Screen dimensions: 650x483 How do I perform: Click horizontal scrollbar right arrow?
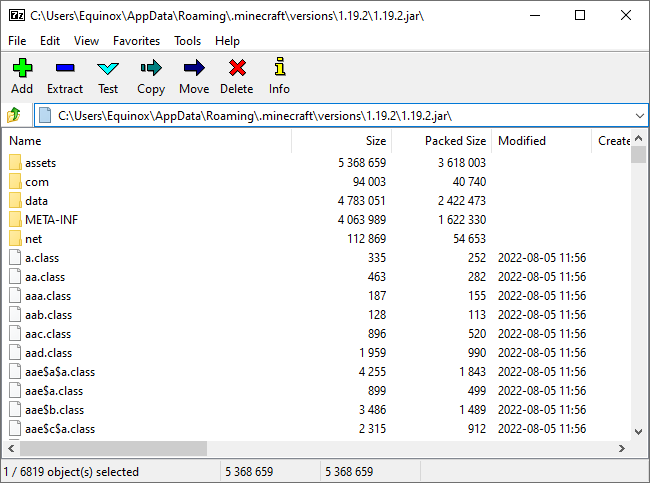(621, 448)
